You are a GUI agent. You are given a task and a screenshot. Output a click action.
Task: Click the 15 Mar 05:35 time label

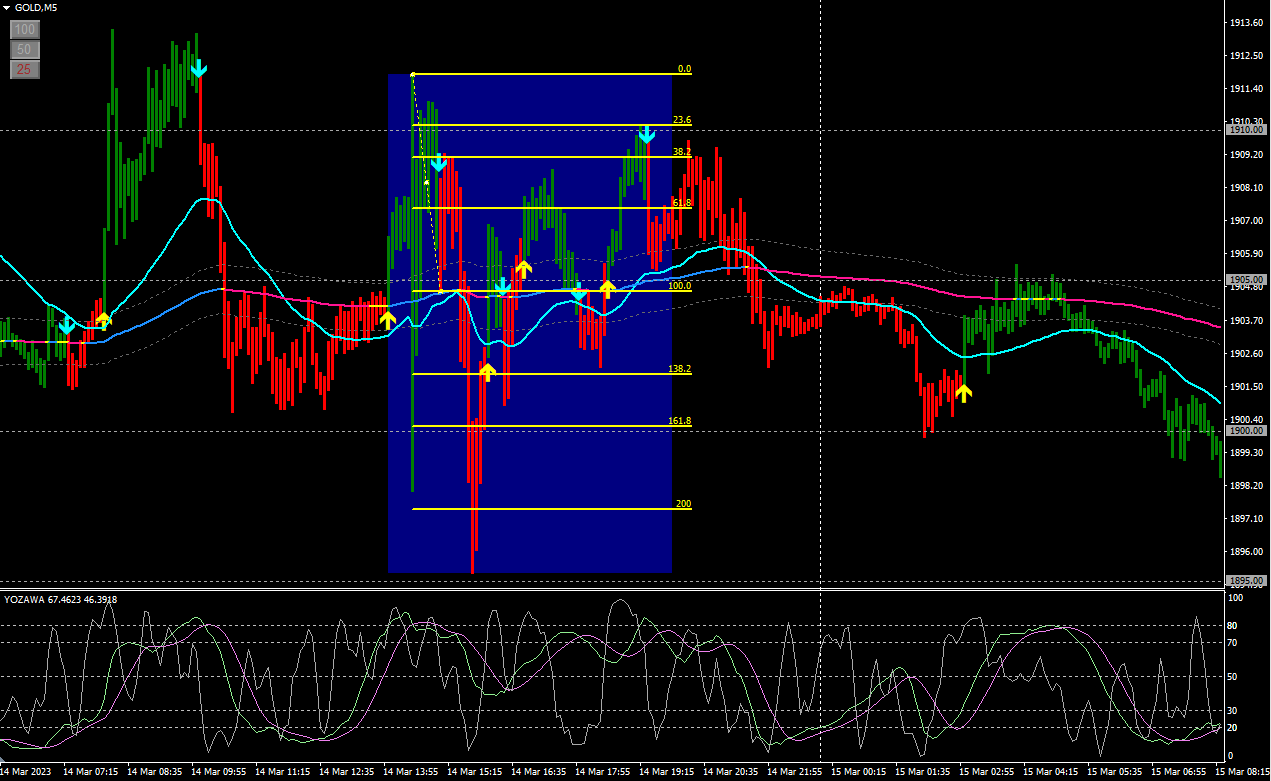(1114, 772)
